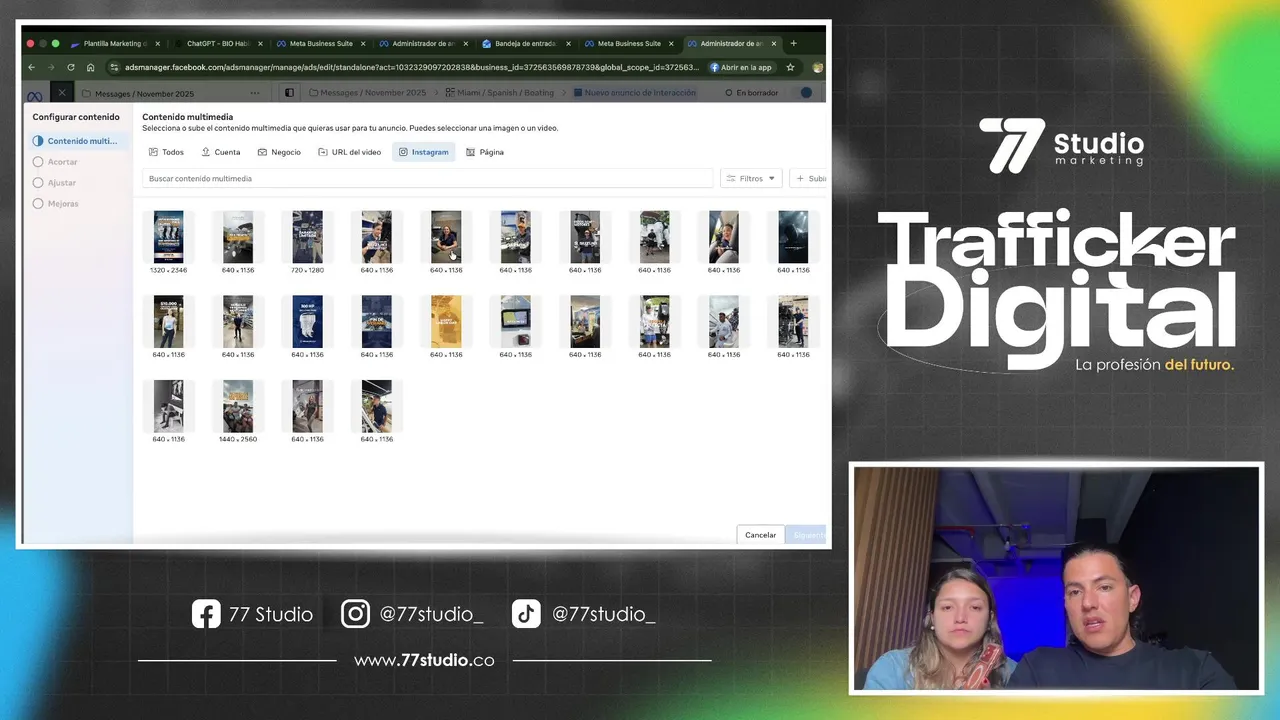Open Miami / Spanish / Boating breadcrumb

tap(499, 93)
